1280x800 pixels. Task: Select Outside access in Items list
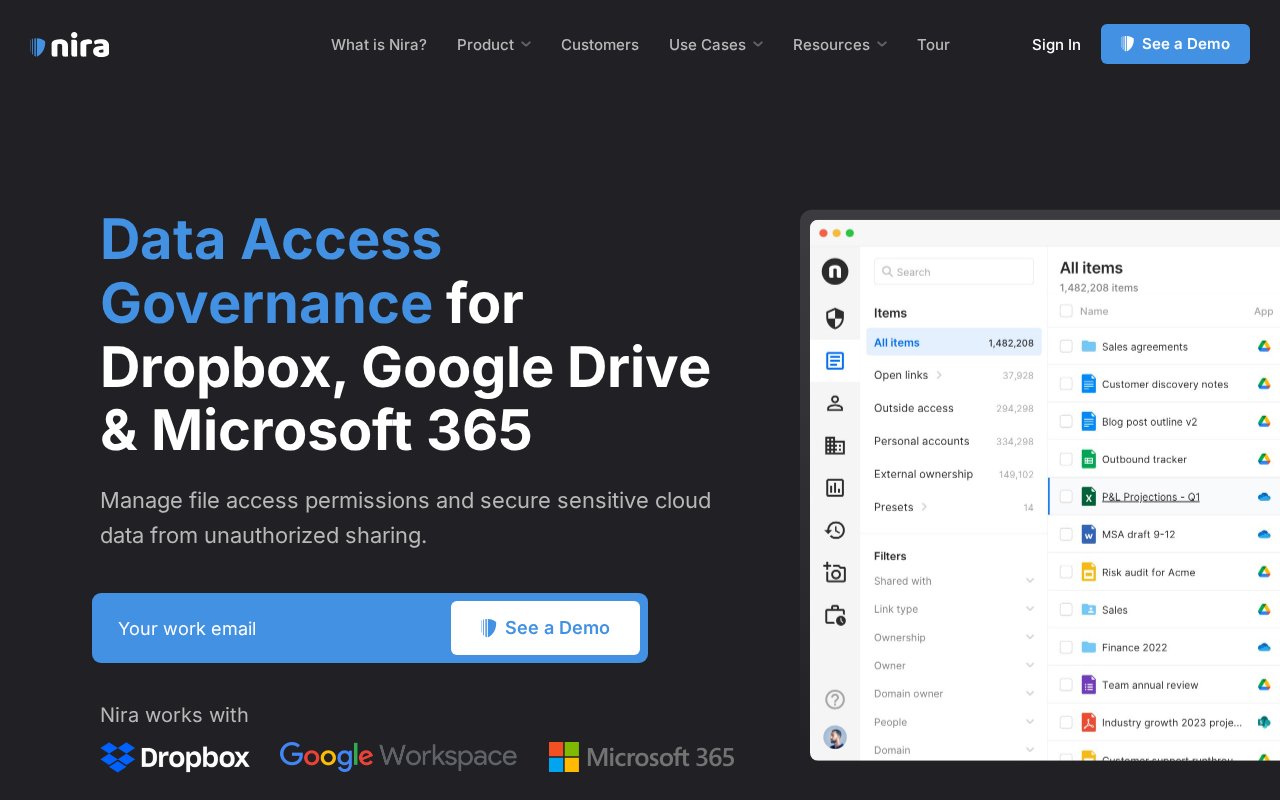click(954, 408)
